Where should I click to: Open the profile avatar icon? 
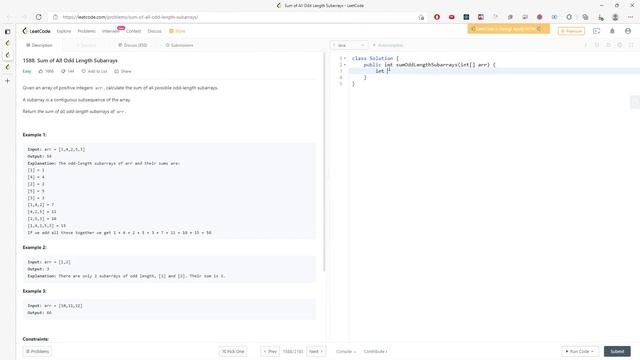coord(628,31)
